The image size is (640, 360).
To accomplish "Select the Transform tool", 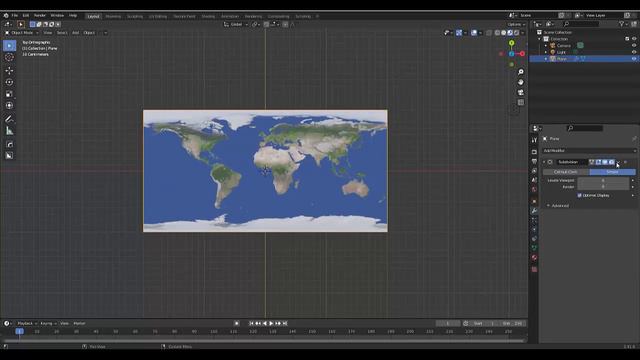I will 9,105.
